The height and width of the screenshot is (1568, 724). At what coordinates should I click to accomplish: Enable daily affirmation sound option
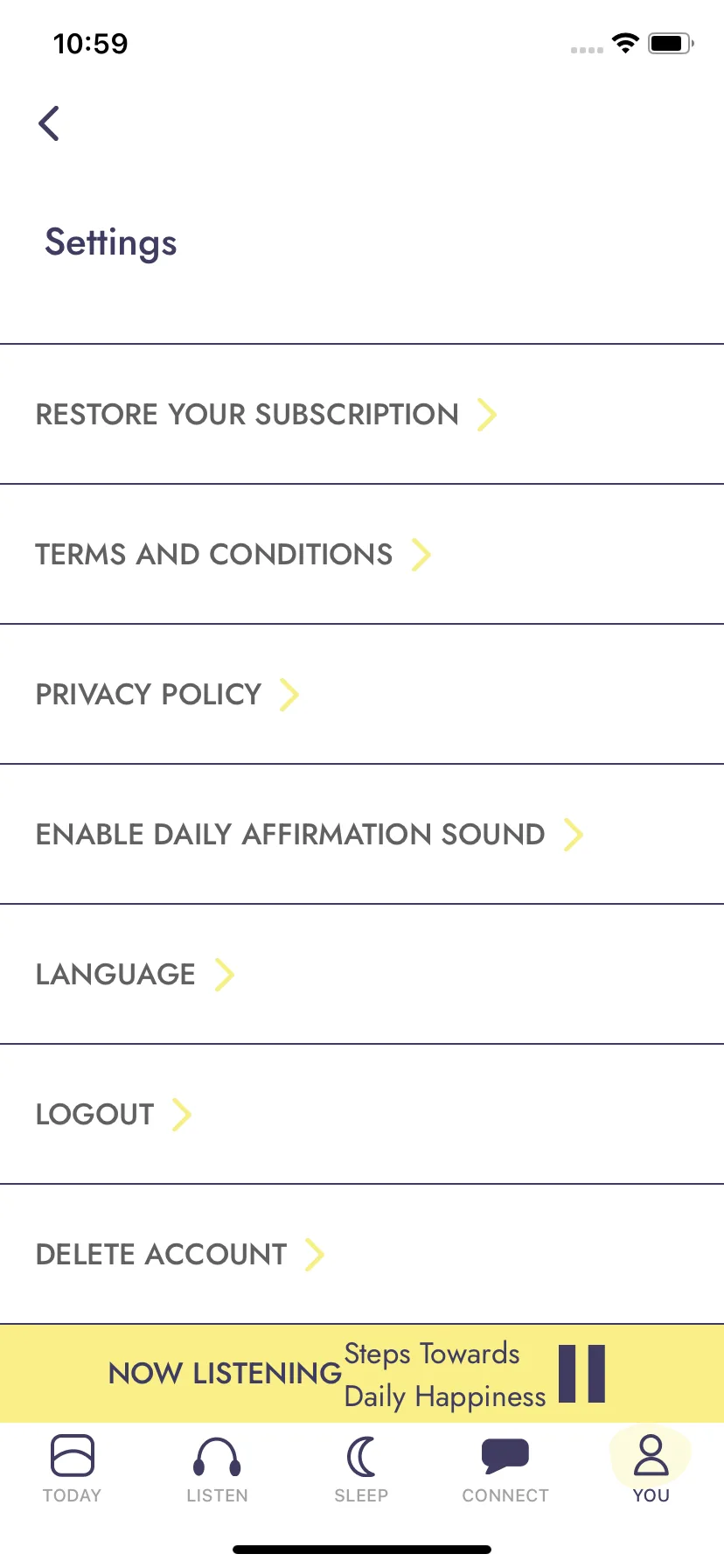pyautogui.click(x=362, y=834)
